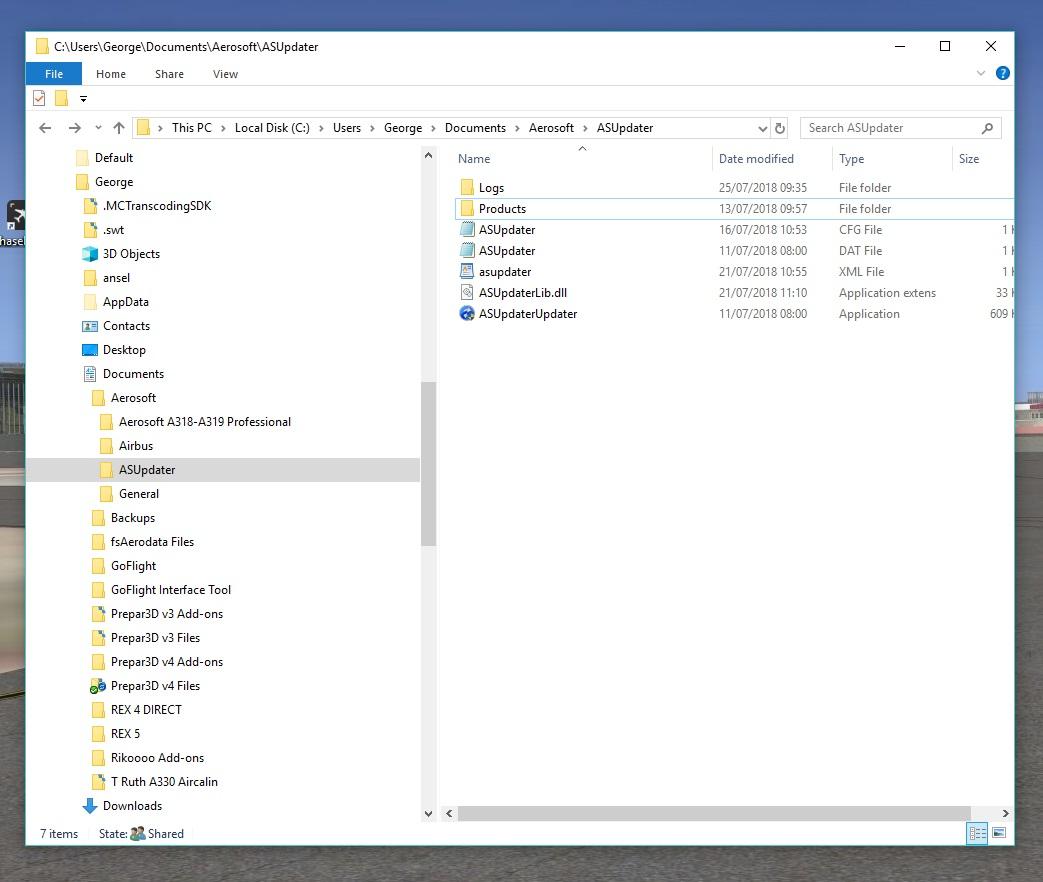This screenshot has width=1043, height=882.
Task: Open the blue Help icon
Action: (1002, 73)
